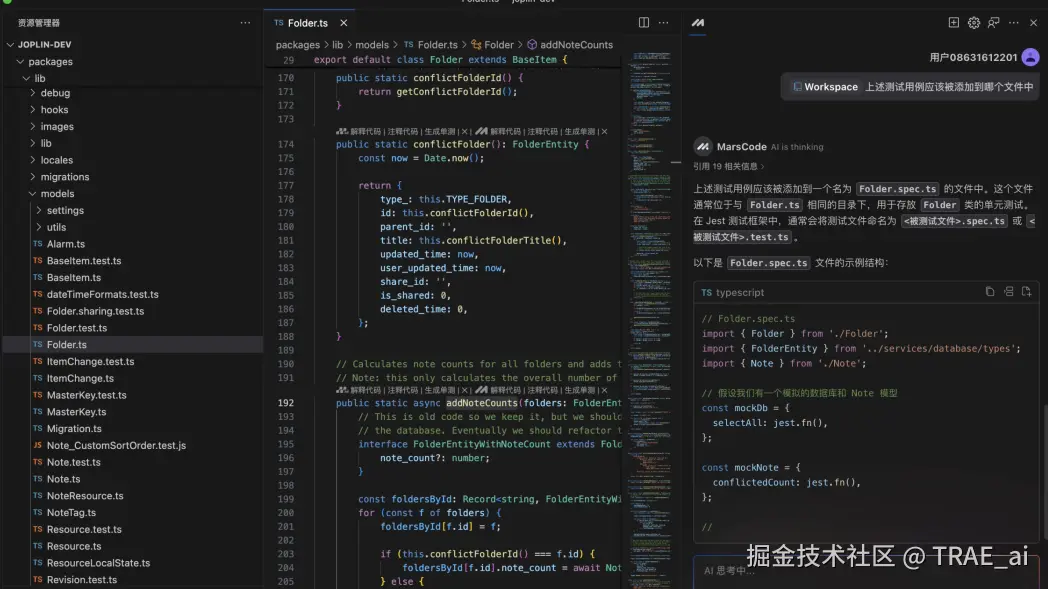Click sticky header line export default class Folder

pos(441,60)
